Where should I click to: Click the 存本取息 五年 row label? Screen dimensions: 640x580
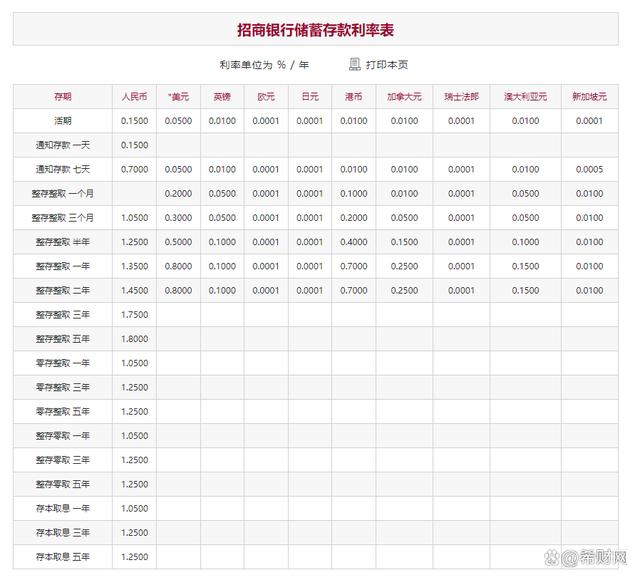[63, 557]
